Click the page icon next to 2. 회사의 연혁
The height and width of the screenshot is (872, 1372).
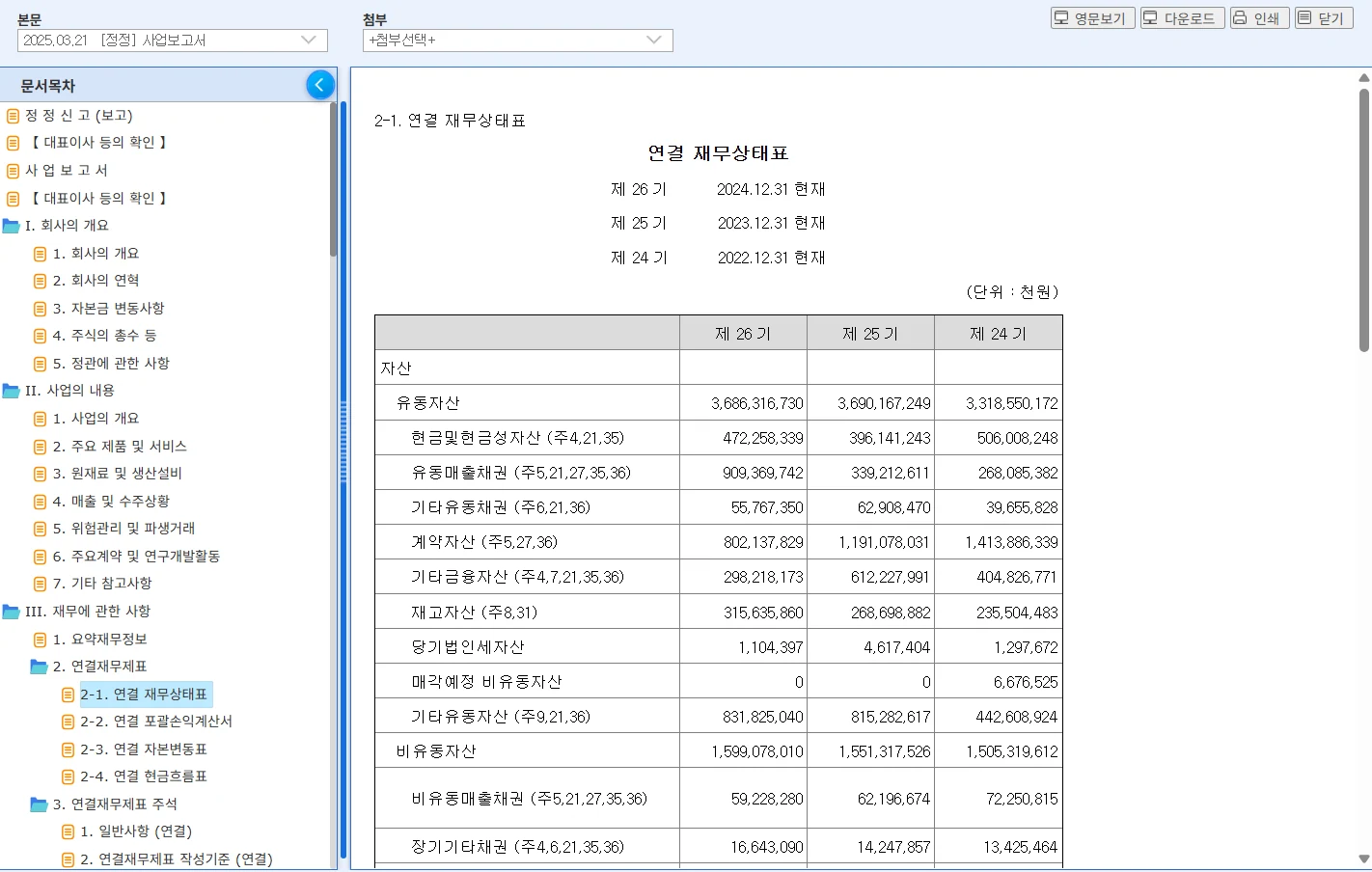click(x=40, y=281)
